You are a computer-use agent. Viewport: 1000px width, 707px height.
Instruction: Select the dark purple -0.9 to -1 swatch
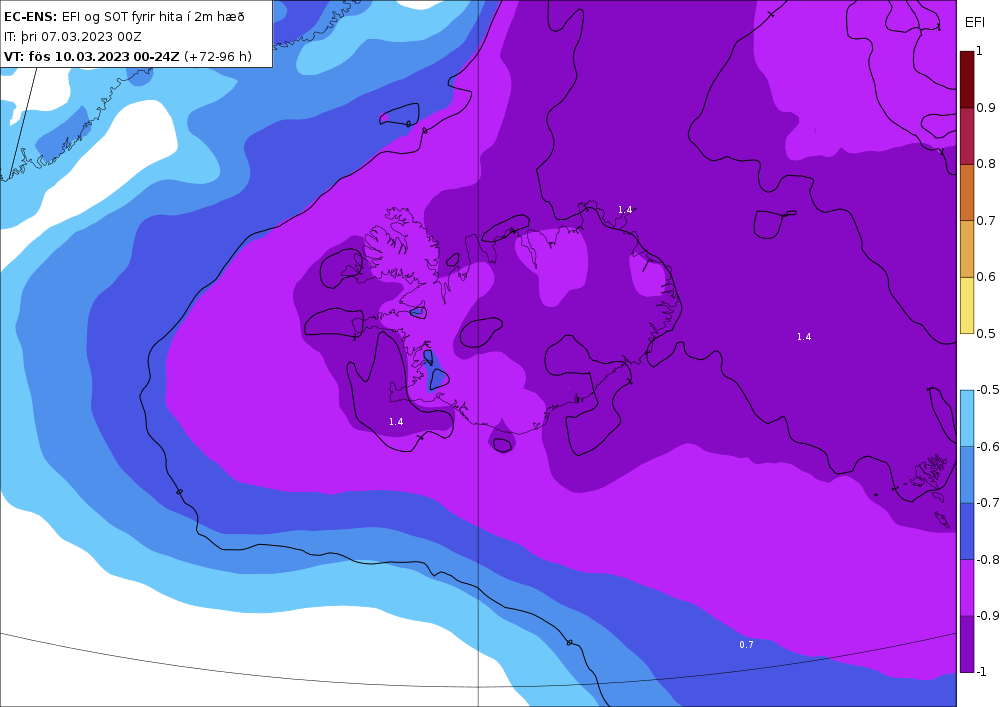[967, 644]
